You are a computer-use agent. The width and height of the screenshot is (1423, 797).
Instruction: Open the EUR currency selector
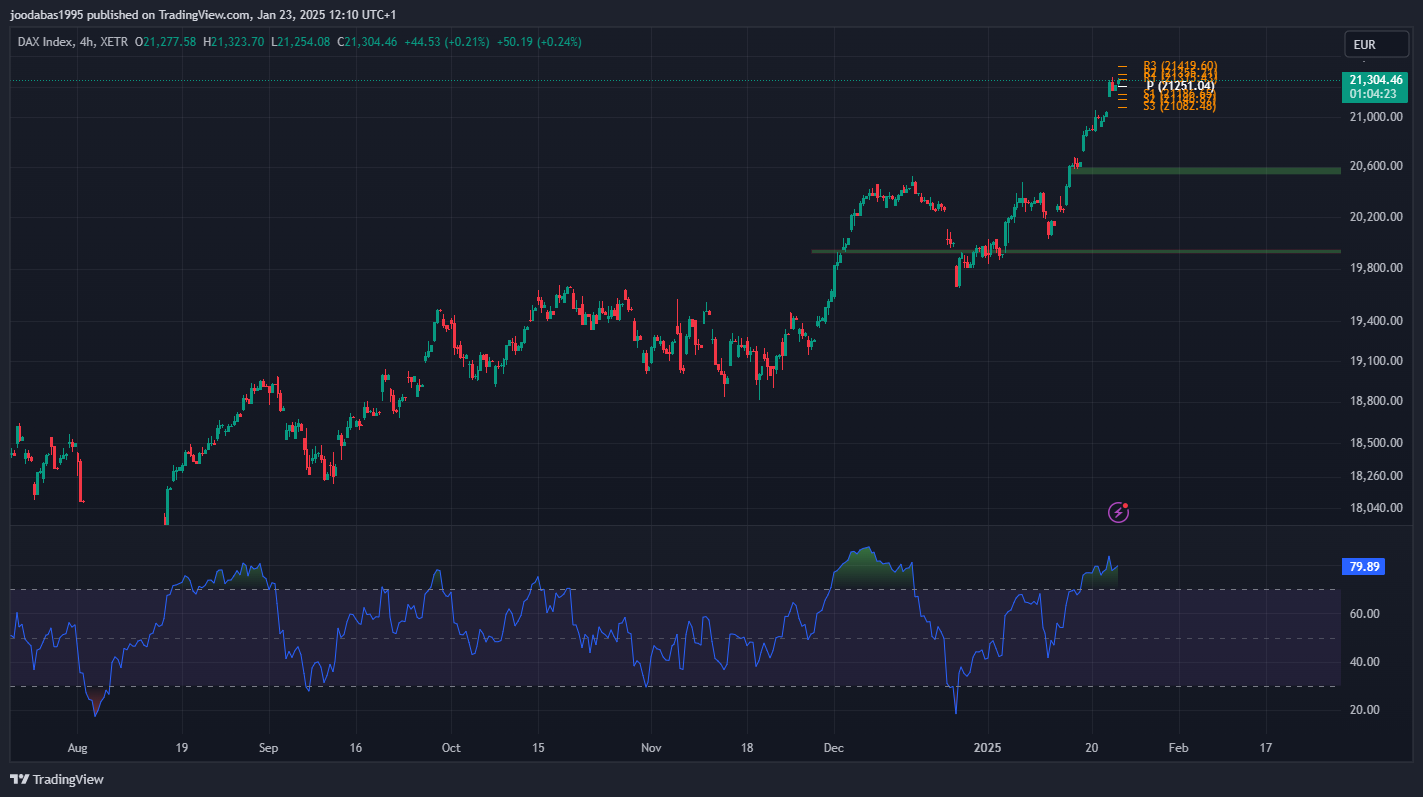click(1375, 45)
